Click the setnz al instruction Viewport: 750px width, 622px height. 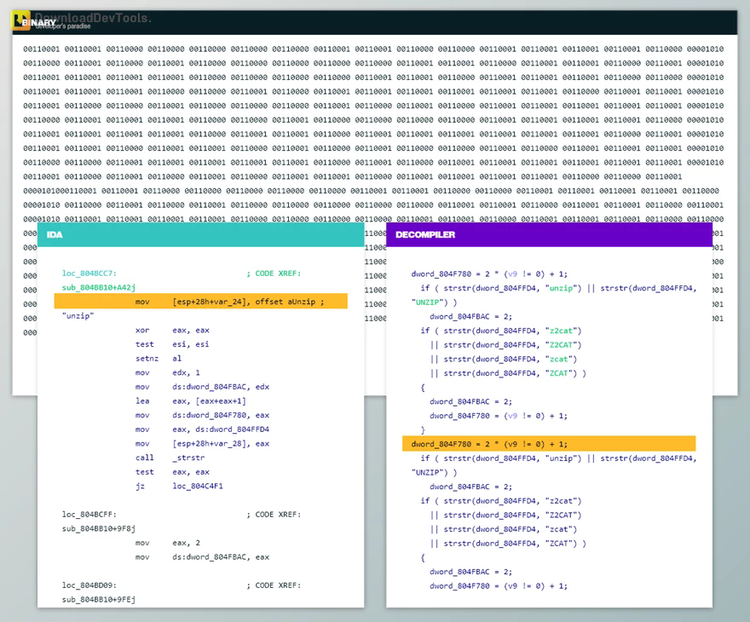point(158,358)
